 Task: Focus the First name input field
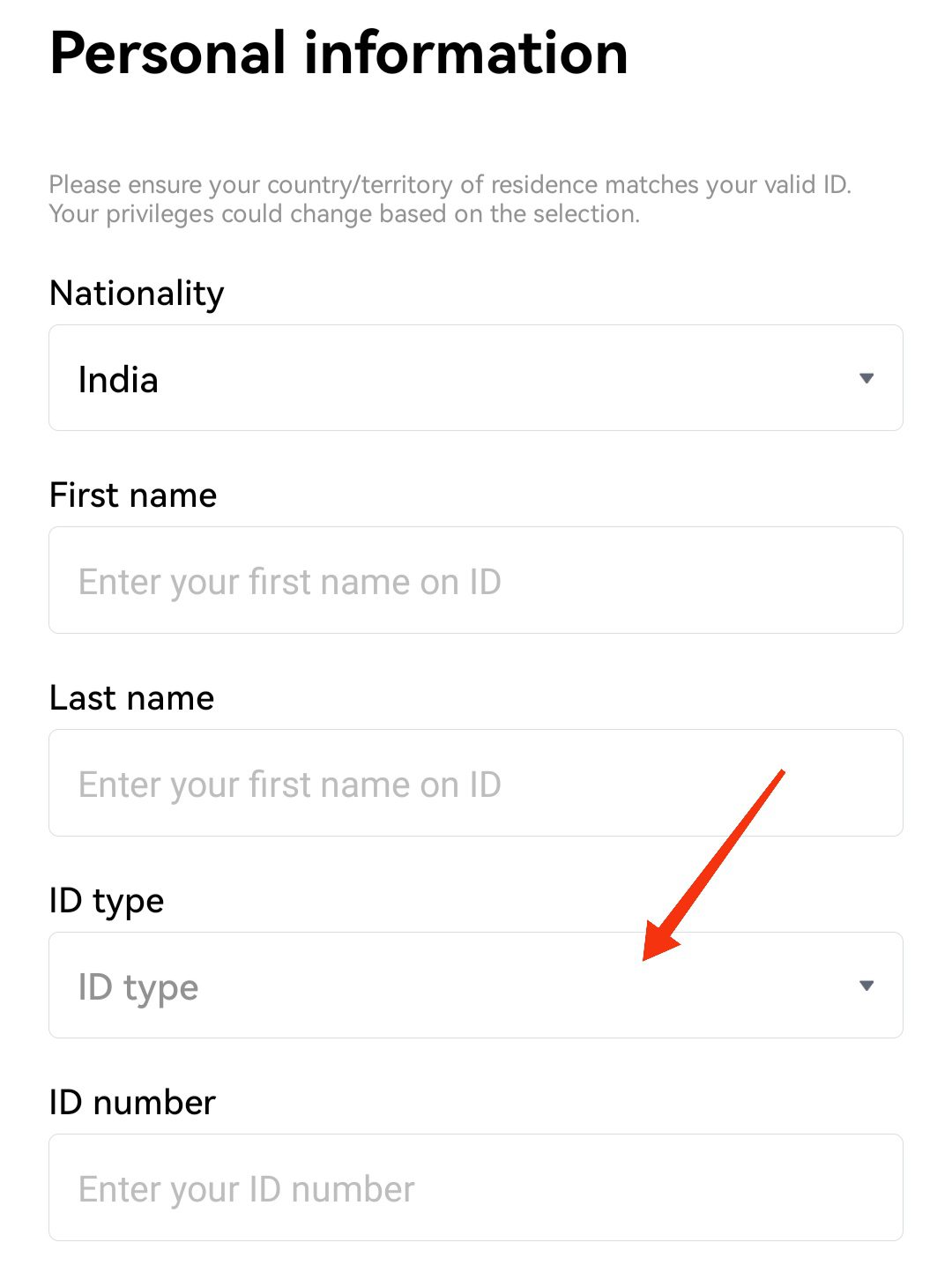[x=476, y=580]
